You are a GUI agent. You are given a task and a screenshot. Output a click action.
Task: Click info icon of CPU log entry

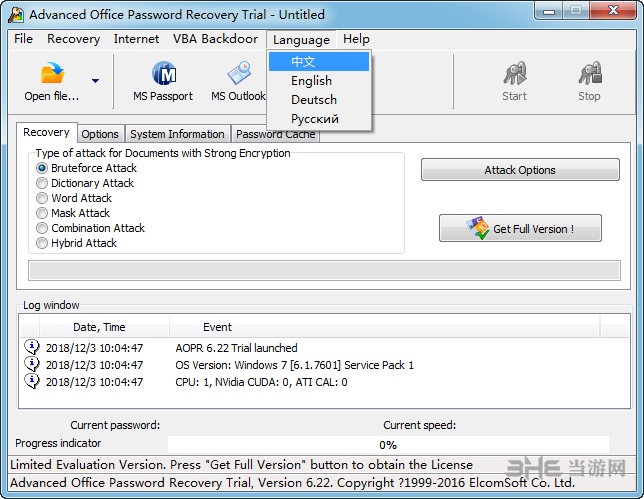[x=32, y=381]
